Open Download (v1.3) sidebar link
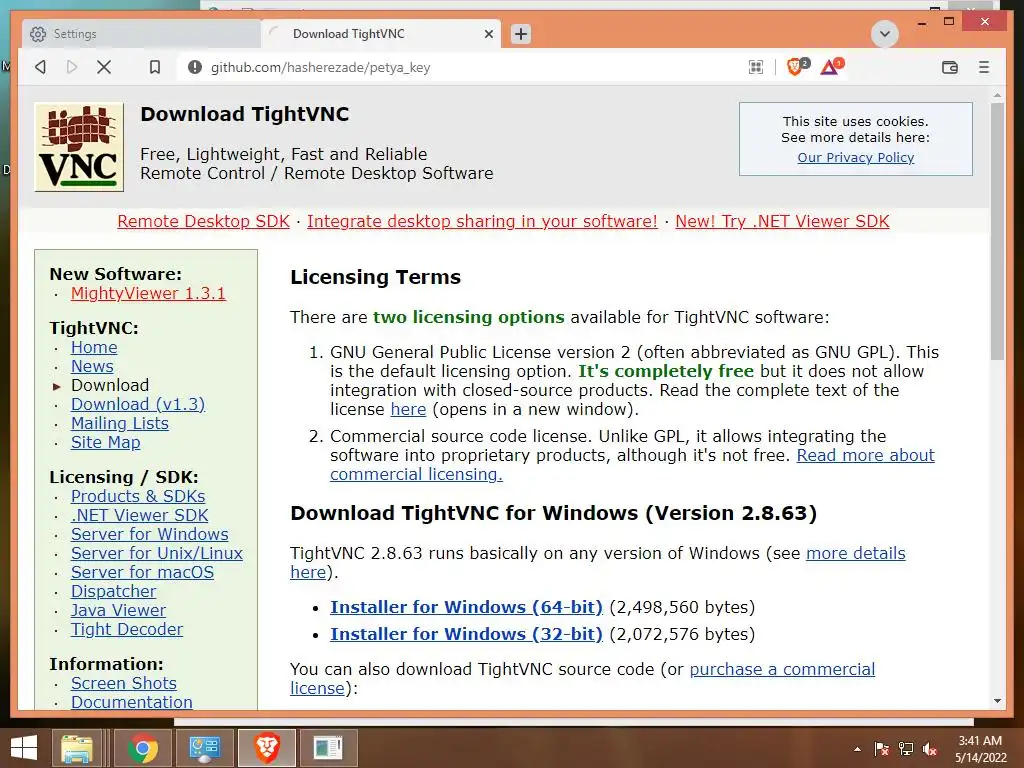The width and height of the screenshot is (1024, 768). [138, 404]
